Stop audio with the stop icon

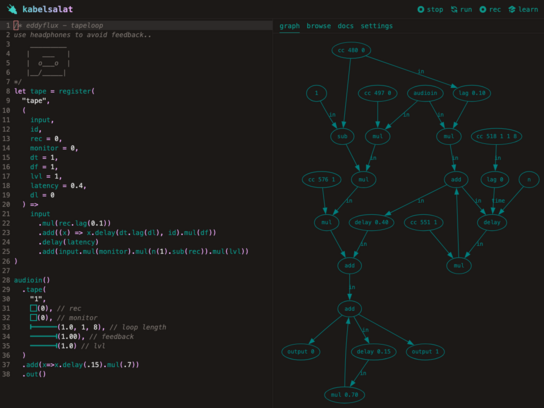pos(420,9)
